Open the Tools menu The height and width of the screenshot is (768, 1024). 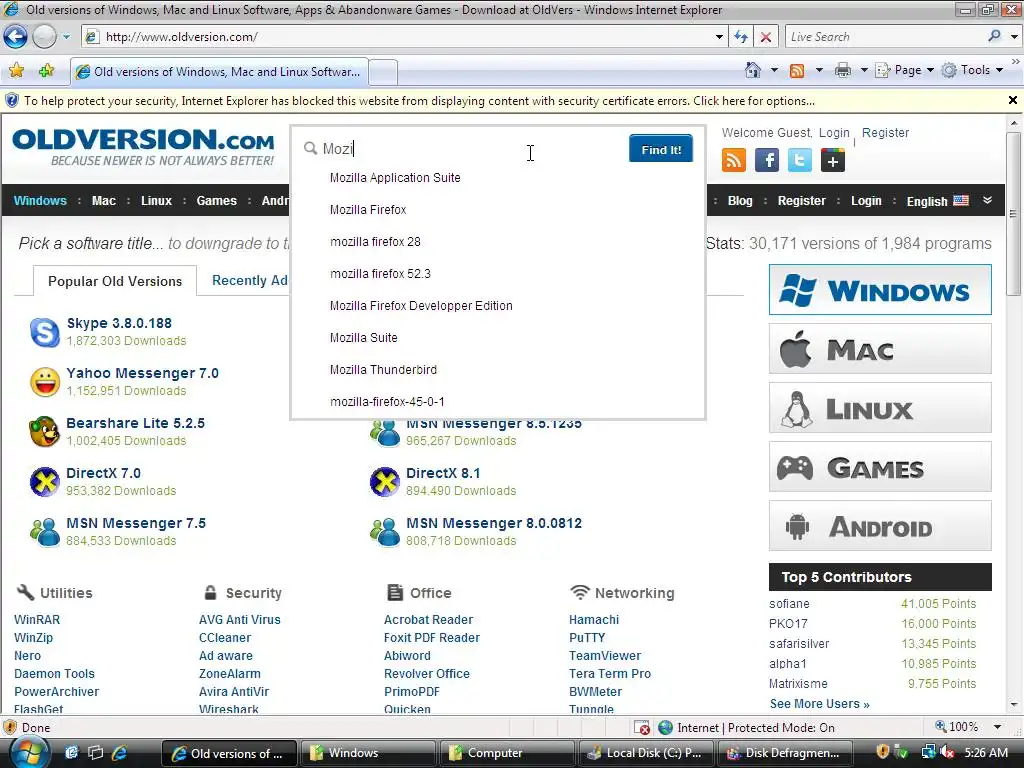tap(972, 70)
